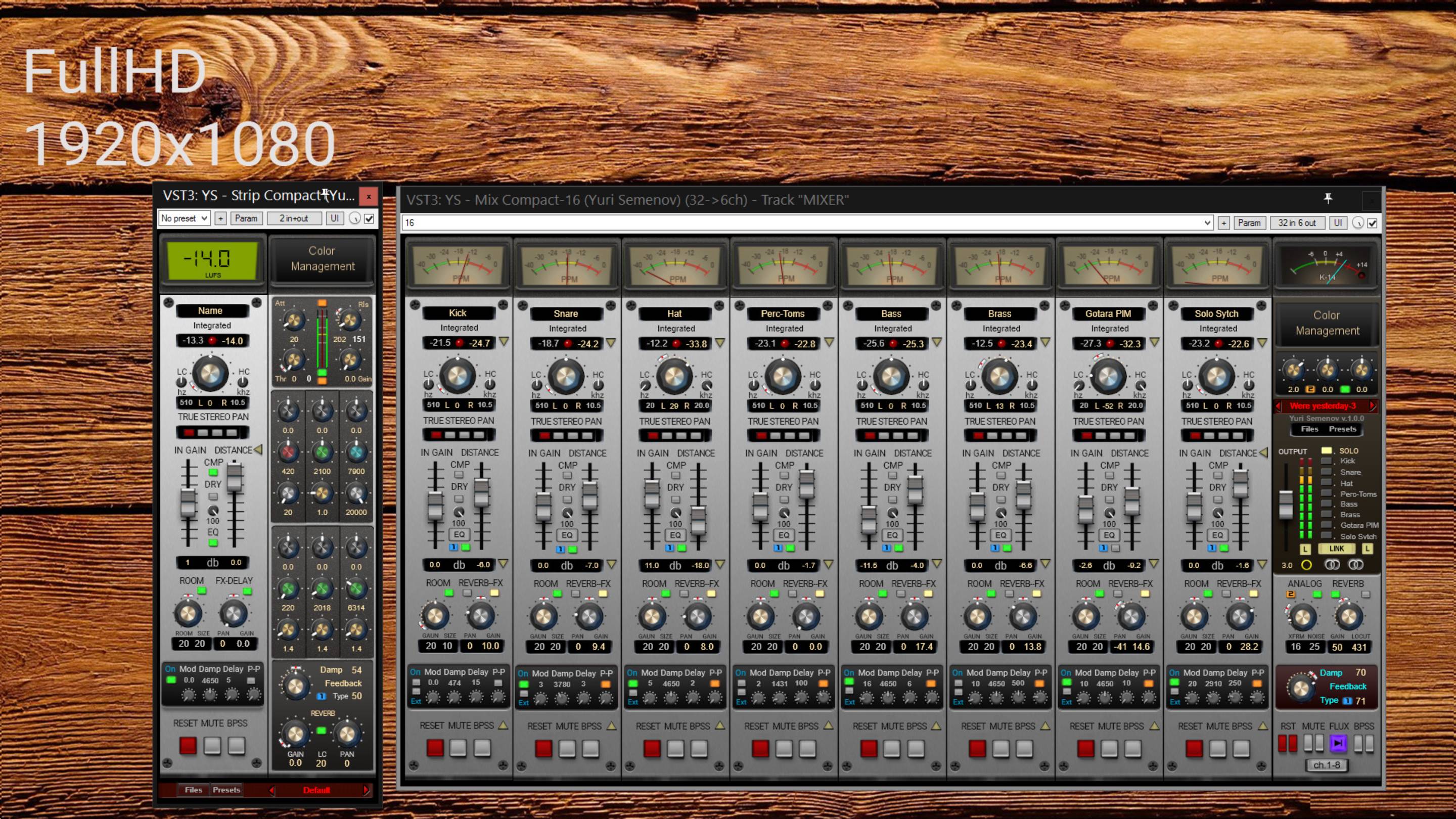Open the No preset dropdown
This screenshot has width=1456, height=819.
click(184, 218)
